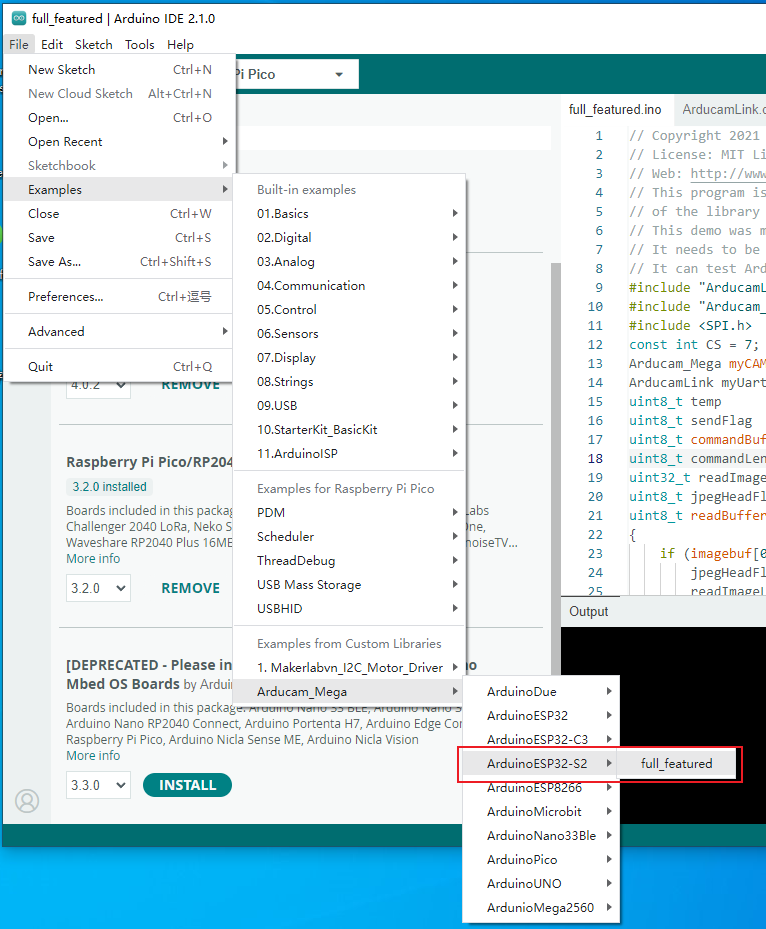
Task: Open Preferences... from File menu
Action: (x=120, y=297)
